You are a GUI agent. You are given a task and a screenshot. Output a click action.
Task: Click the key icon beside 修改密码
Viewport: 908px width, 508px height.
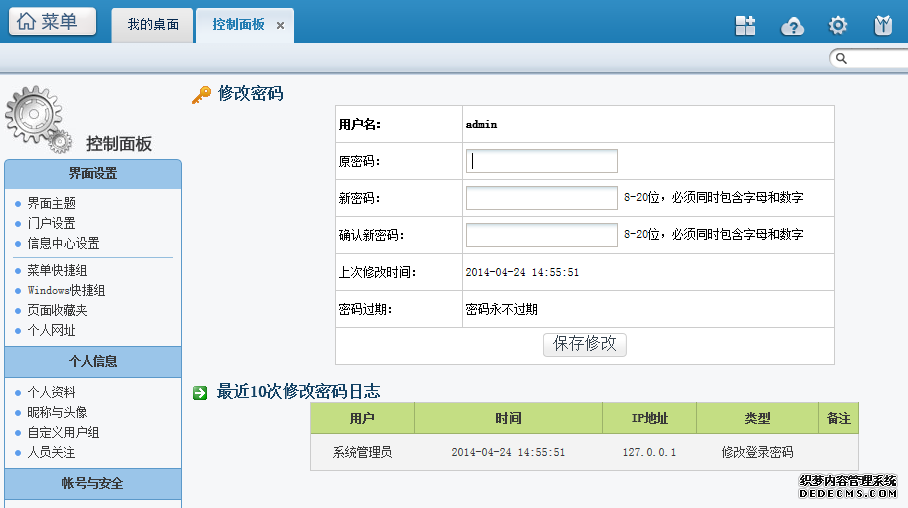point(202,94)
